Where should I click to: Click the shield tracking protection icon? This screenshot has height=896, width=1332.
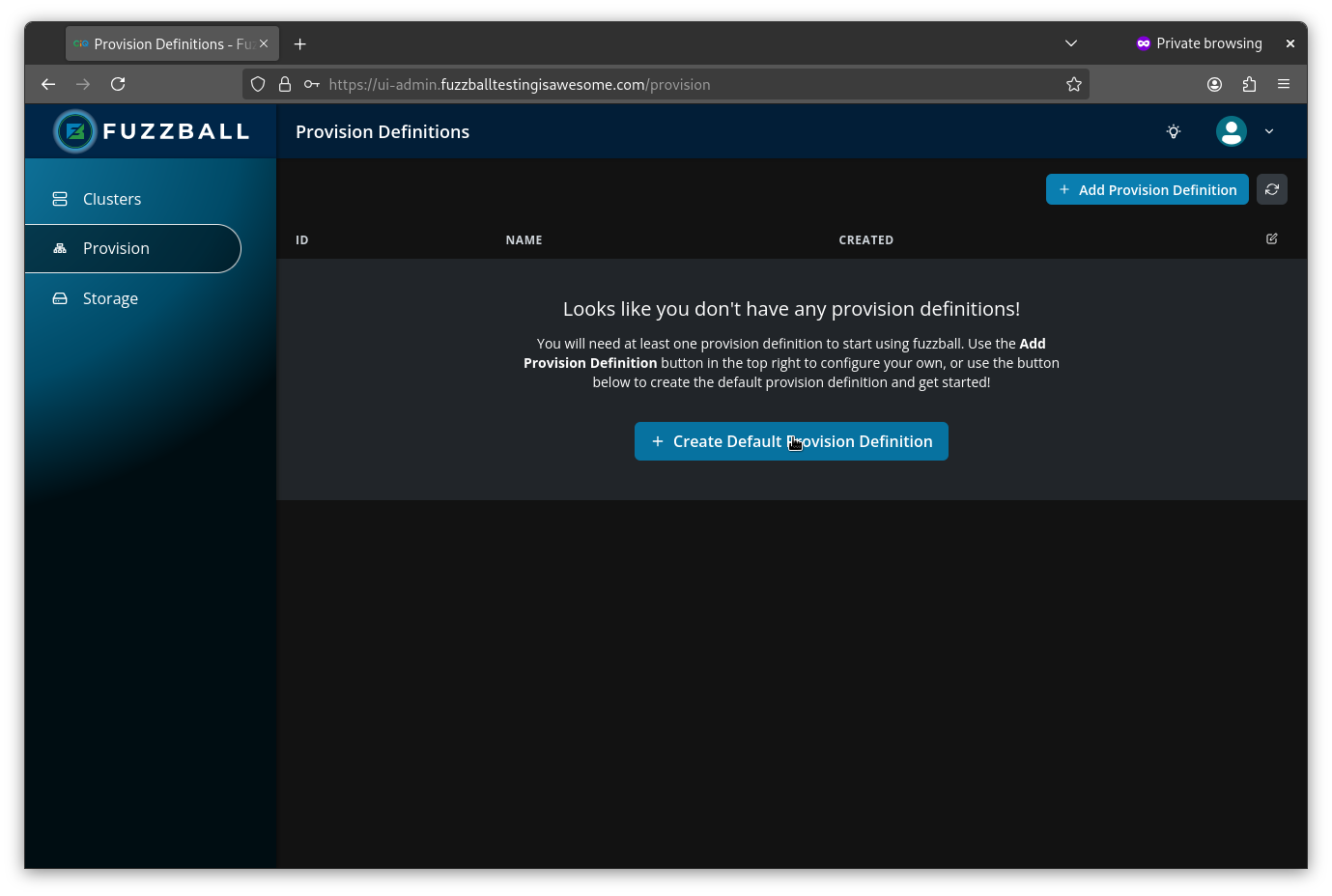coord(258,84)
